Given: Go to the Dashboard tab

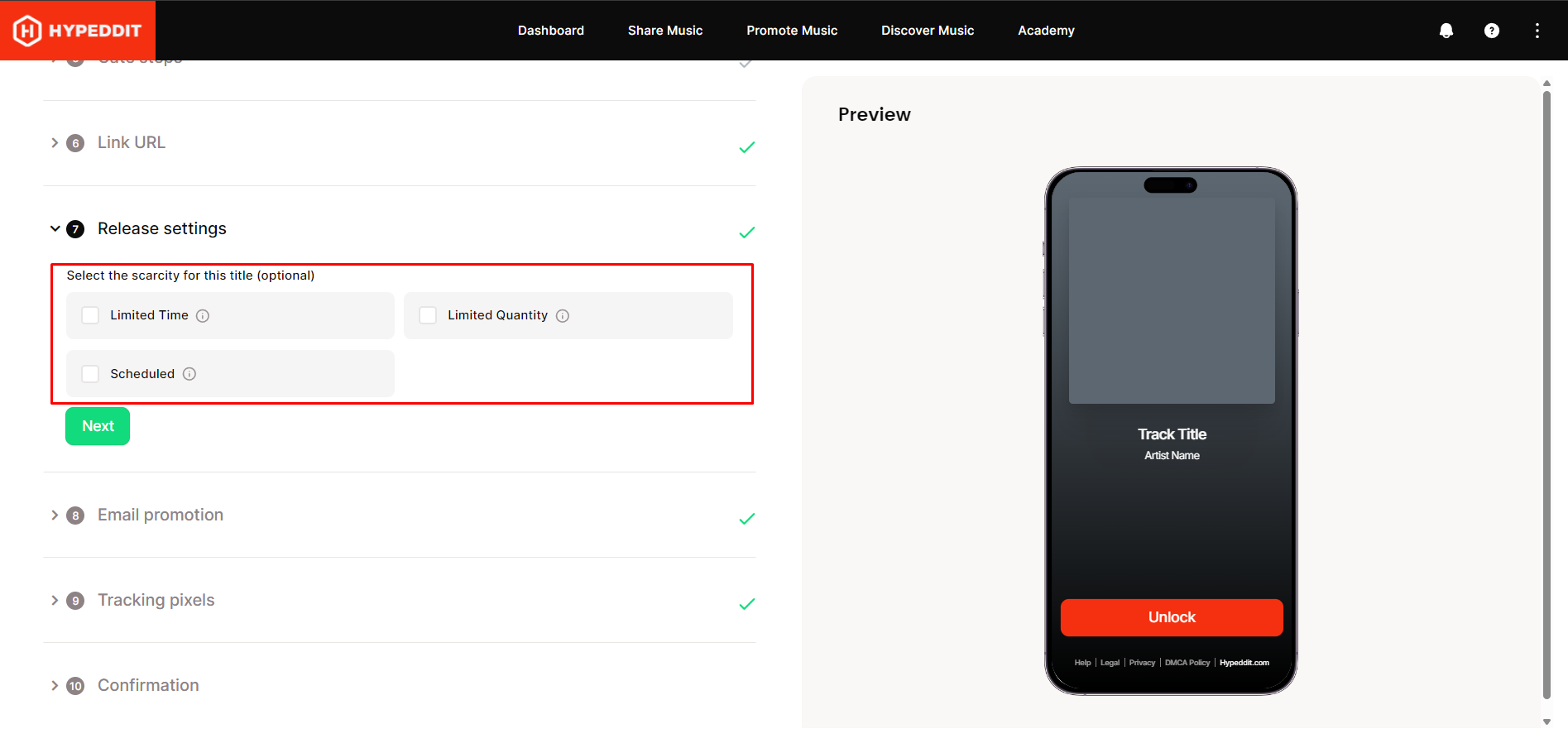Looking at the screenshot, I should (x=551, y=31).
